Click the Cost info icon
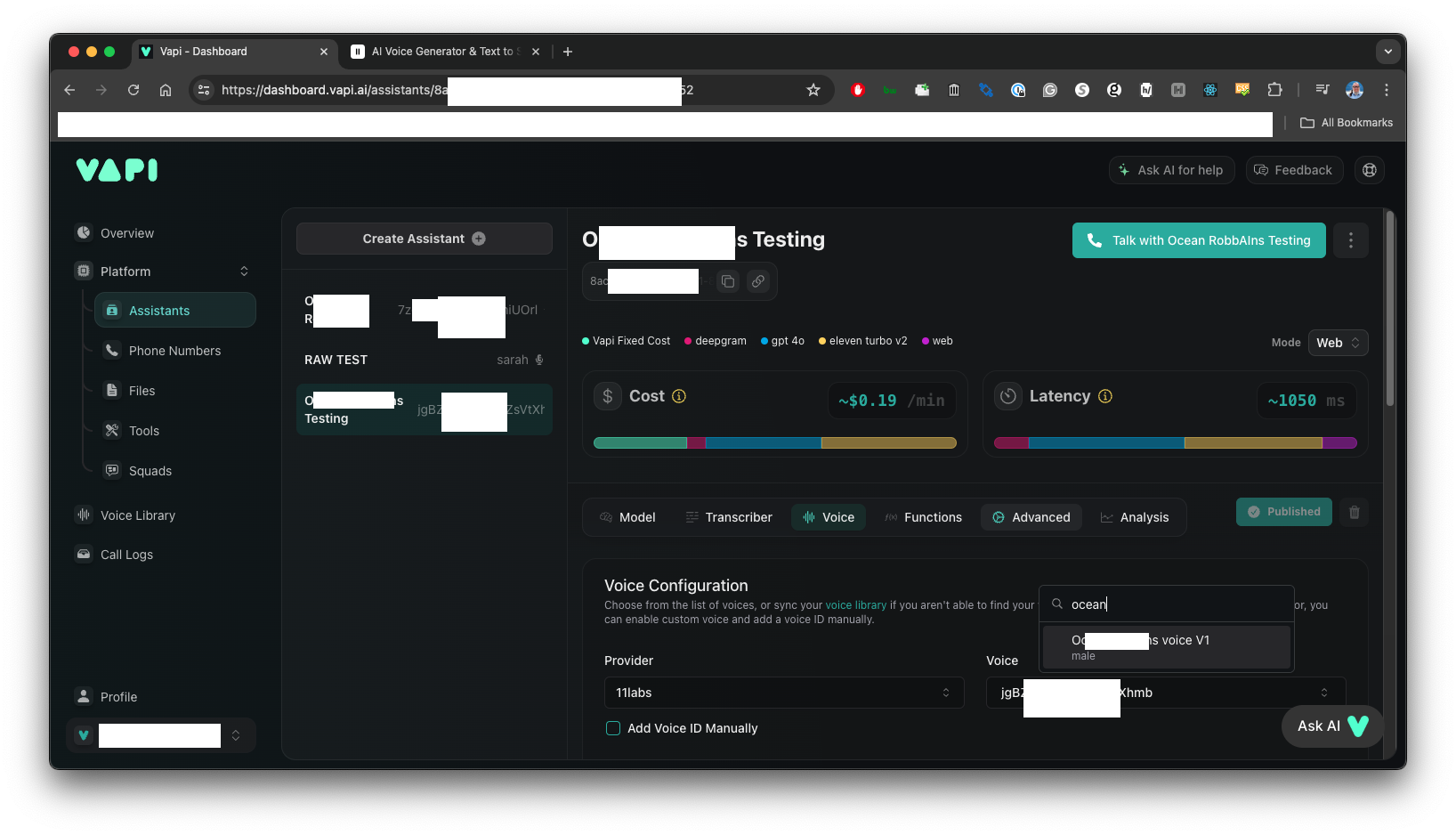Viewport: 1456px width, 835px height. tap(679, 396)
